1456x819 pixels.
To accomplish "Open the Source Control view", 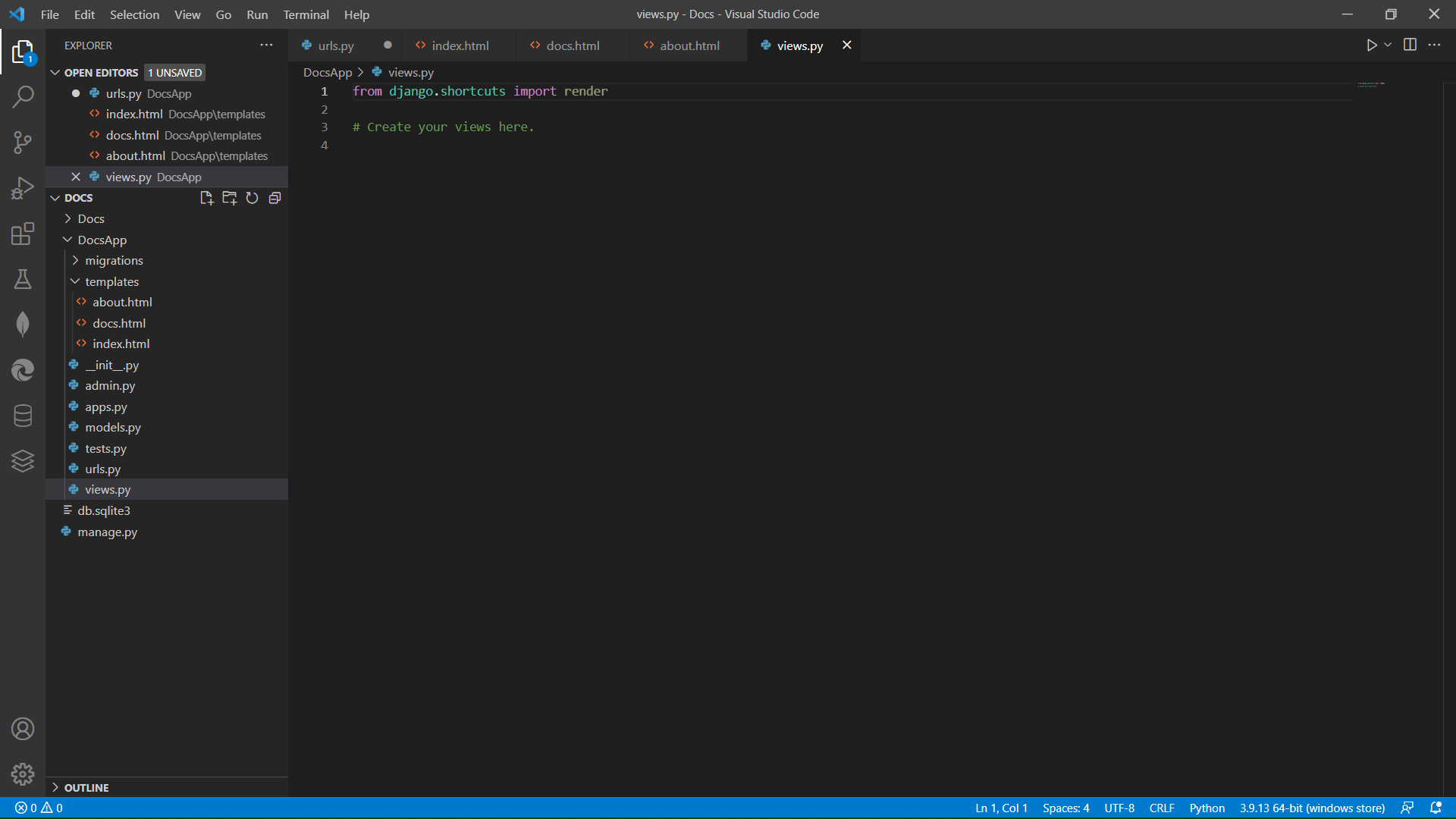I will click(23, 143).
